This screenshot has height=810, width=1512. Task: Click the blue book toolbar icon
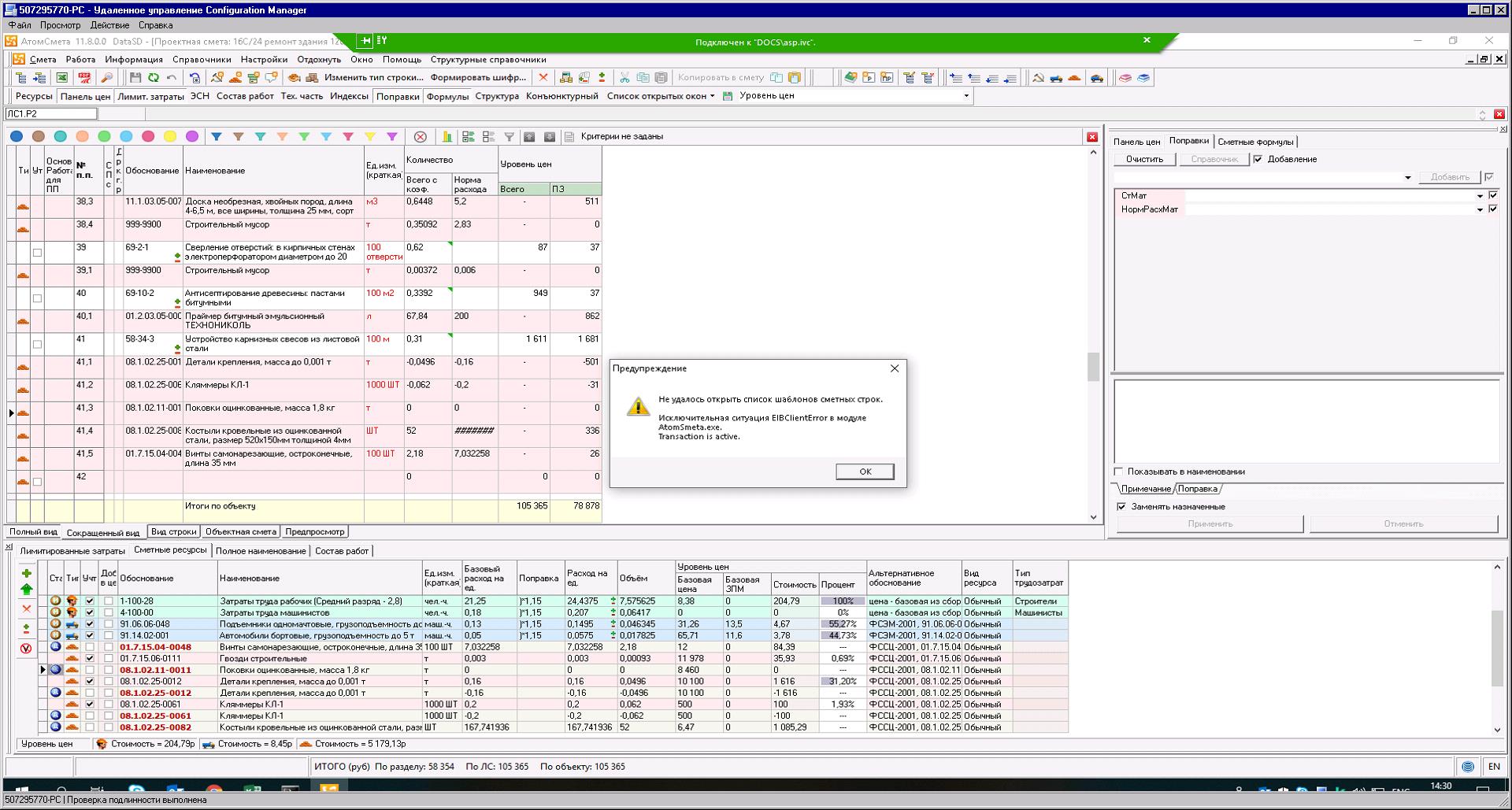[1143, 77]
